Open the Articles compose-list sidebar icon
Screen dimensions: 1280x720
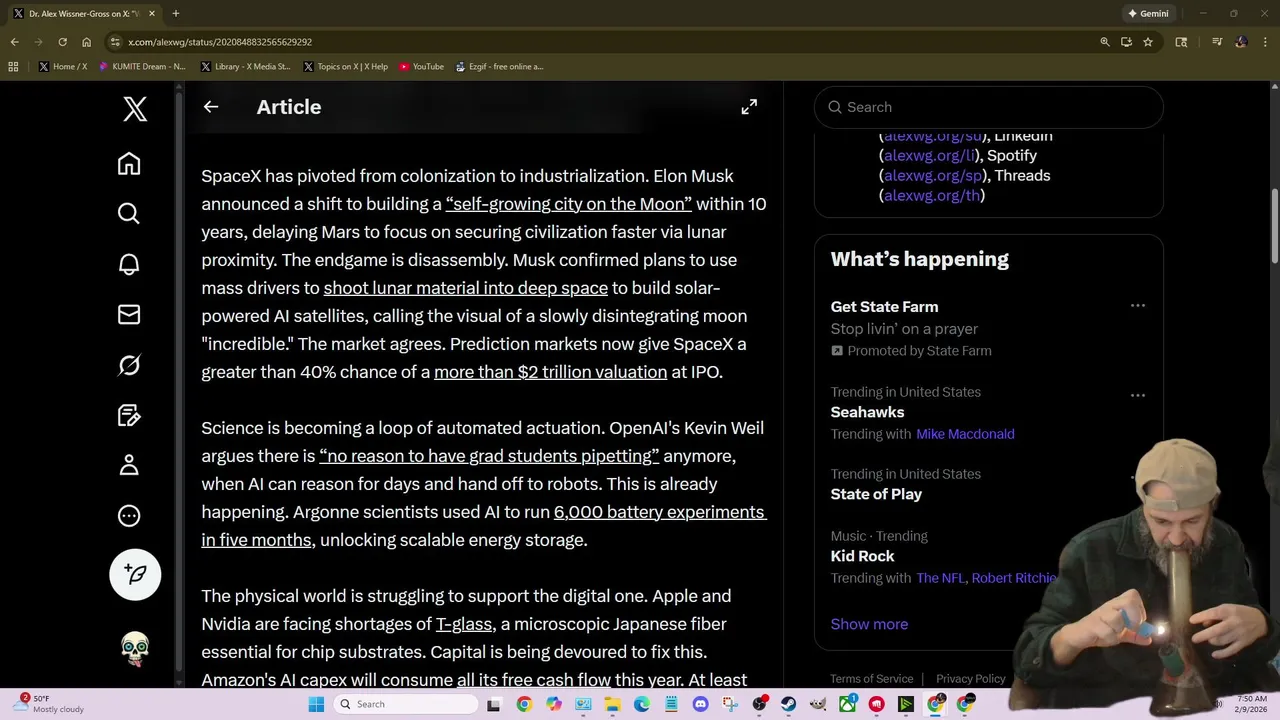[x=129, y=415]
